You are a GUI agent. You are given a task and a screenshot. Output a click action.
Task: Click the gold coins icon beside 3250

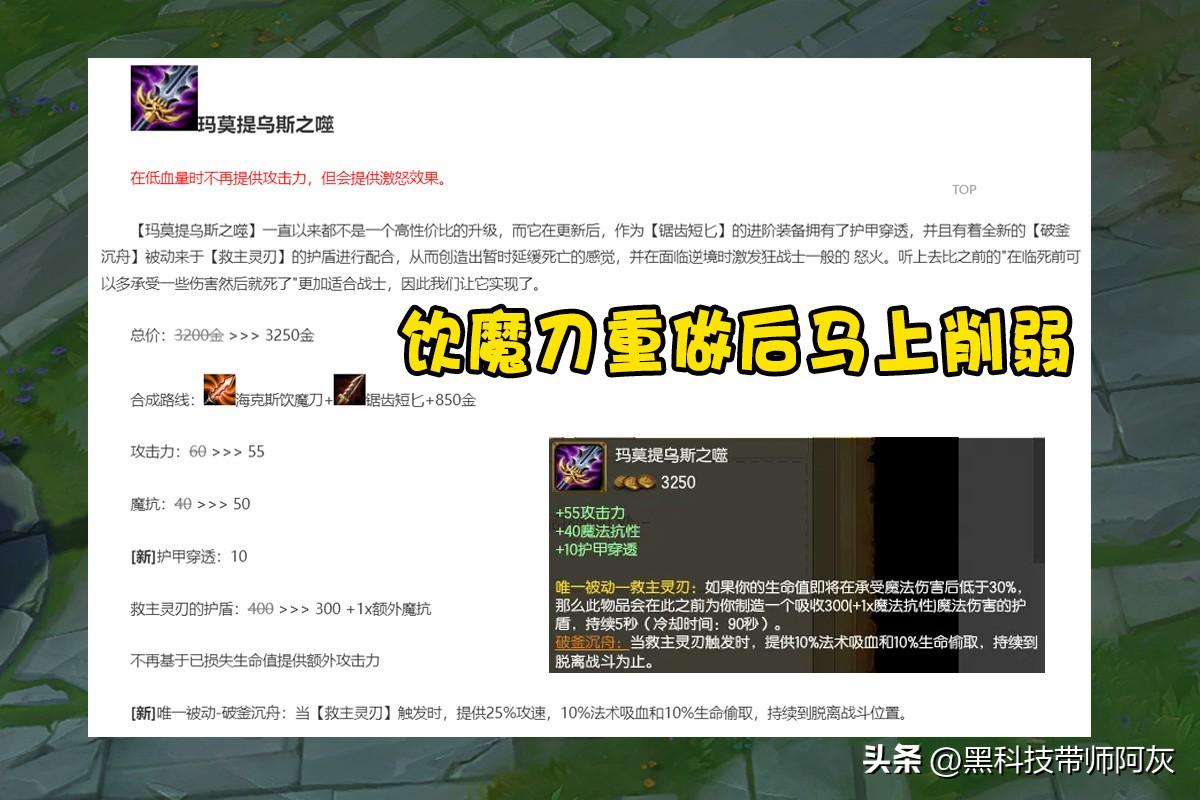[x=634, y=482]
